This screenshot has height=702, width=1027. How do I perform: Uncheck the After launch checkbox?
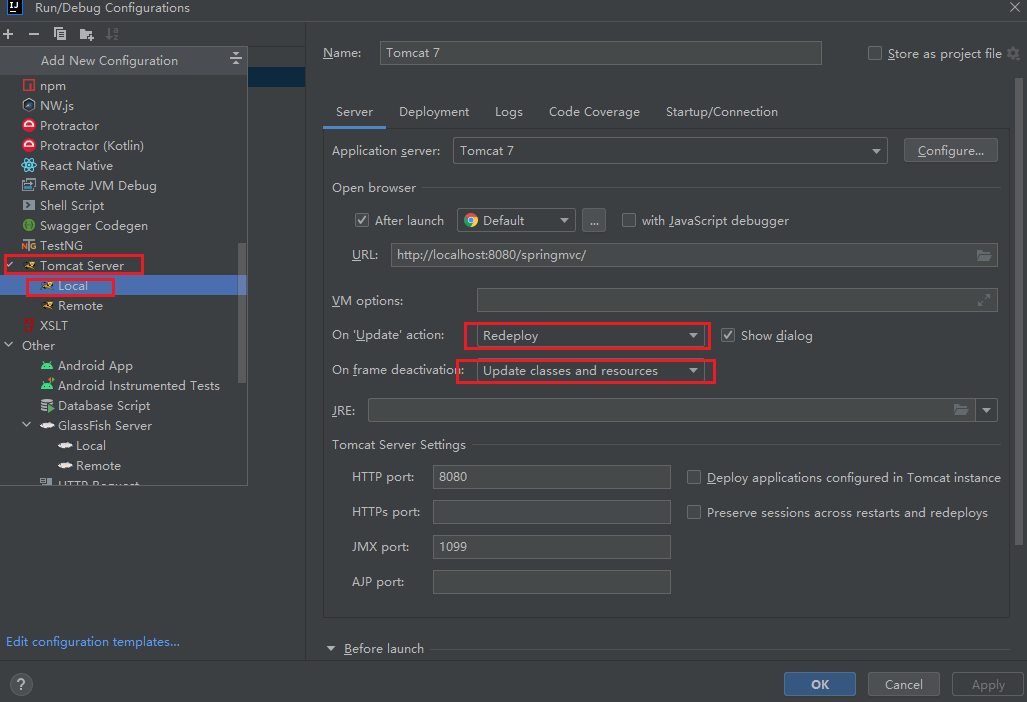point(362,220)
